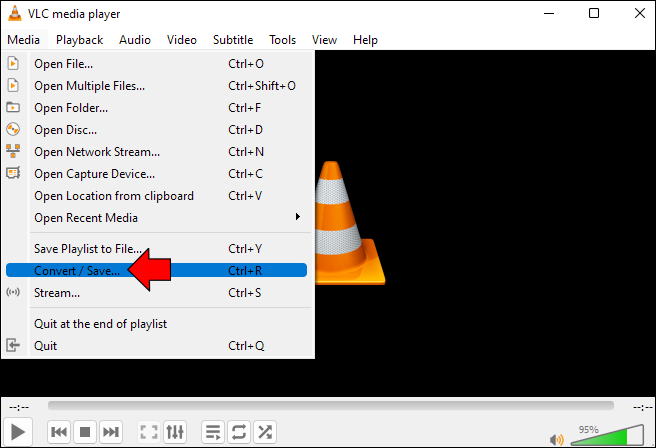Image resolution: width=656 pixels, height=448 pixels.
Task: Select Convert / Save... menu entry
Action: [156, 270]
